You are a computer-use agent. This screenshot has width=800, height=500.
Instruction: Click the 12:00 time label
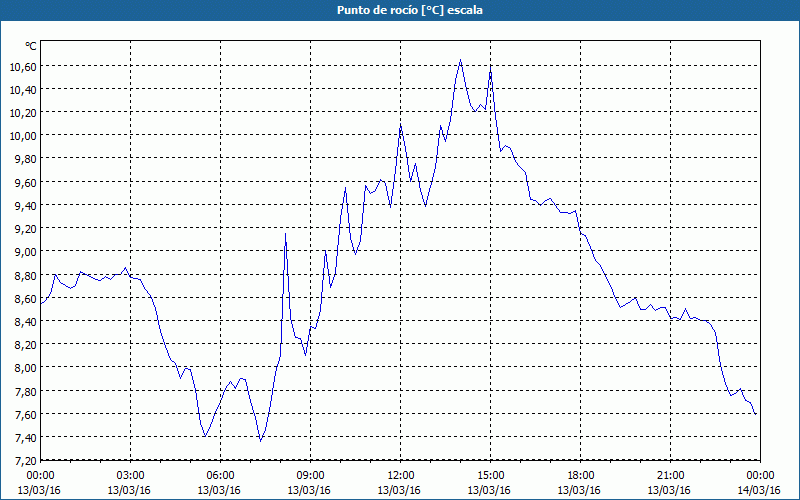pyautogui.click(x=400, y=476)
